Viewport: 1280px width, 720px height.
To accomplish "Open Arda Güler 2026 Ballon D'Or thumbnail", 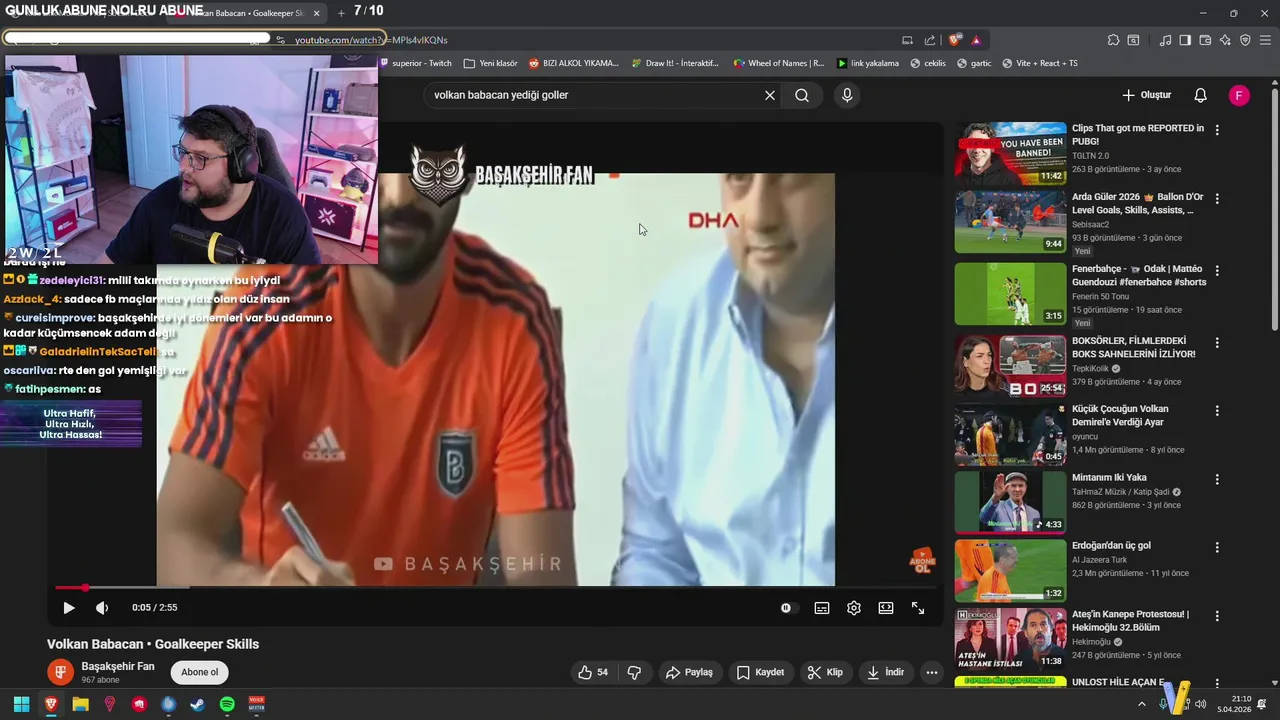I will coord(1010,222).
